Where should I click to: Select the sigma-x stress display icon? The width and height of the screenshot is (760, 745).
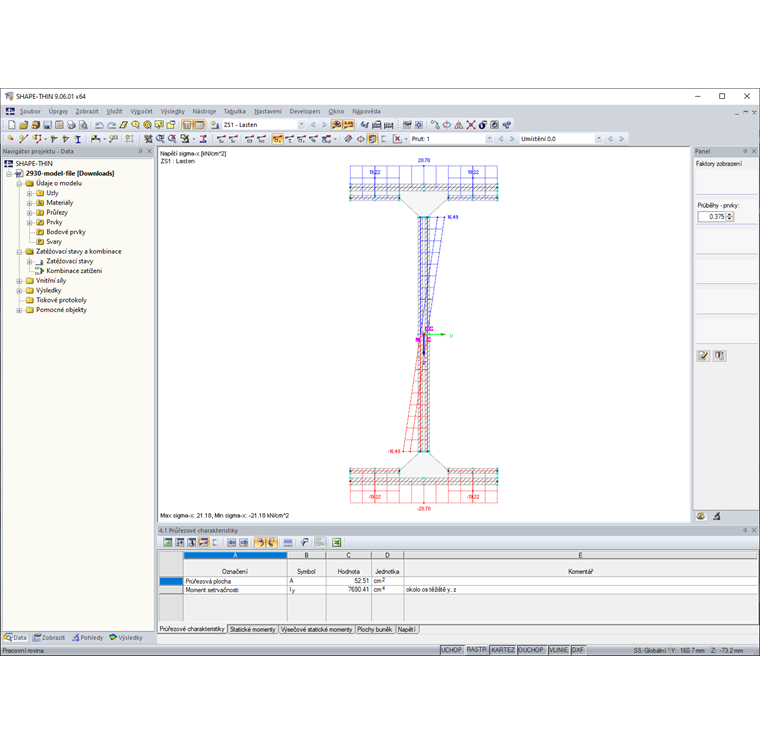[277, 139]
